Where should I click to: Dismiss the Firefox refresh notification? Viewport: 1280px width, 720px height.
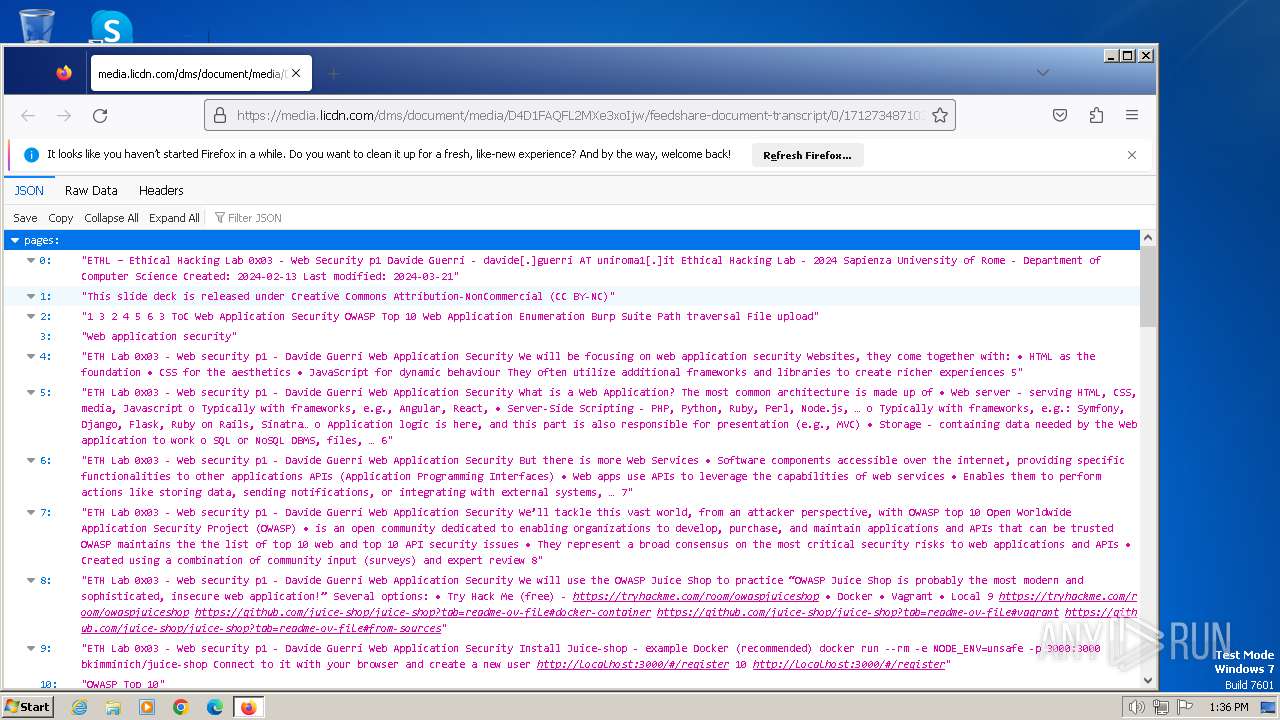(1132, 155)
